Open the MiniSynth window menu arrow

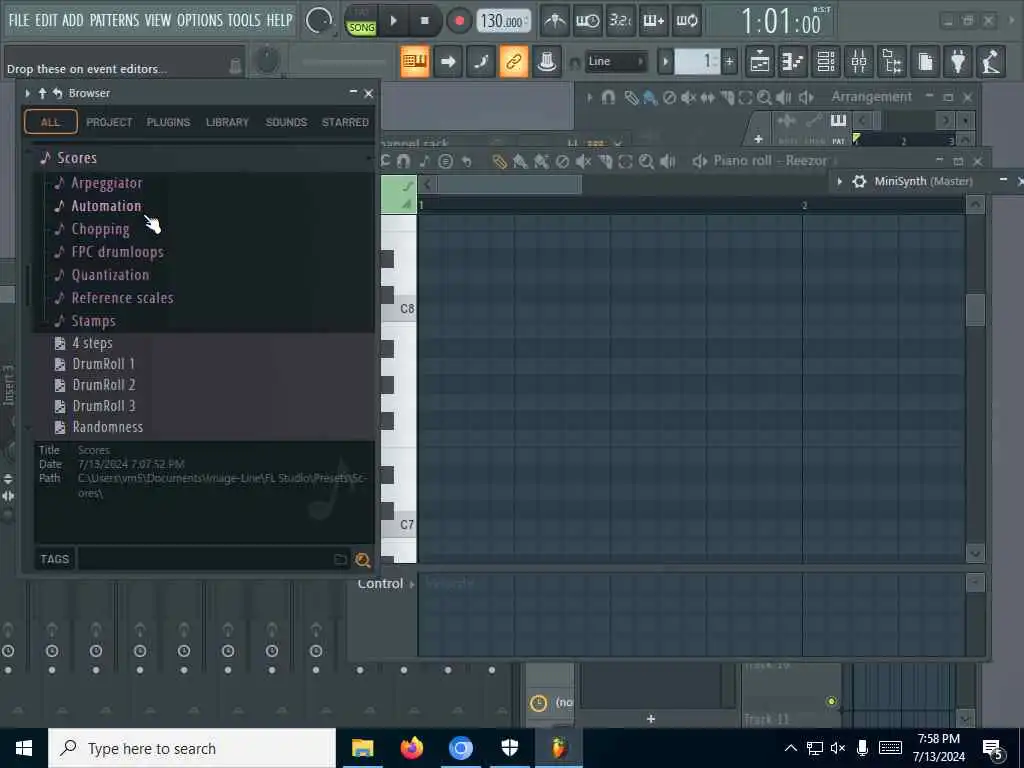(840, 182)
